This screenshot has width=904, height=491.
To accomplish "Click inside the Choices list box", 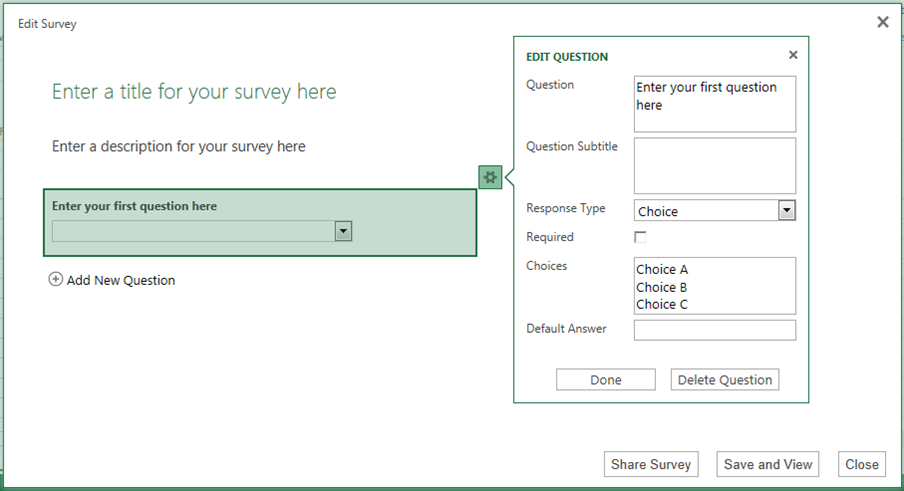I will pyautogui.click(x=714, y=286).
